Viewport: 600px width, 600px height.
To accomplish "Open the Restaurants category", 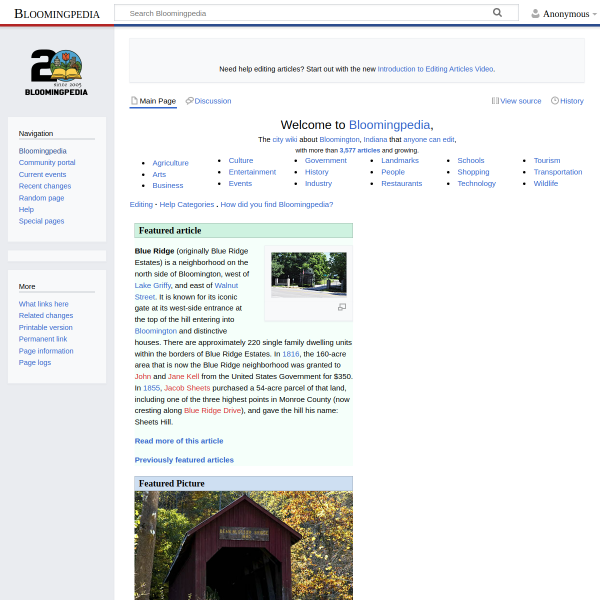I will (401, 184).
